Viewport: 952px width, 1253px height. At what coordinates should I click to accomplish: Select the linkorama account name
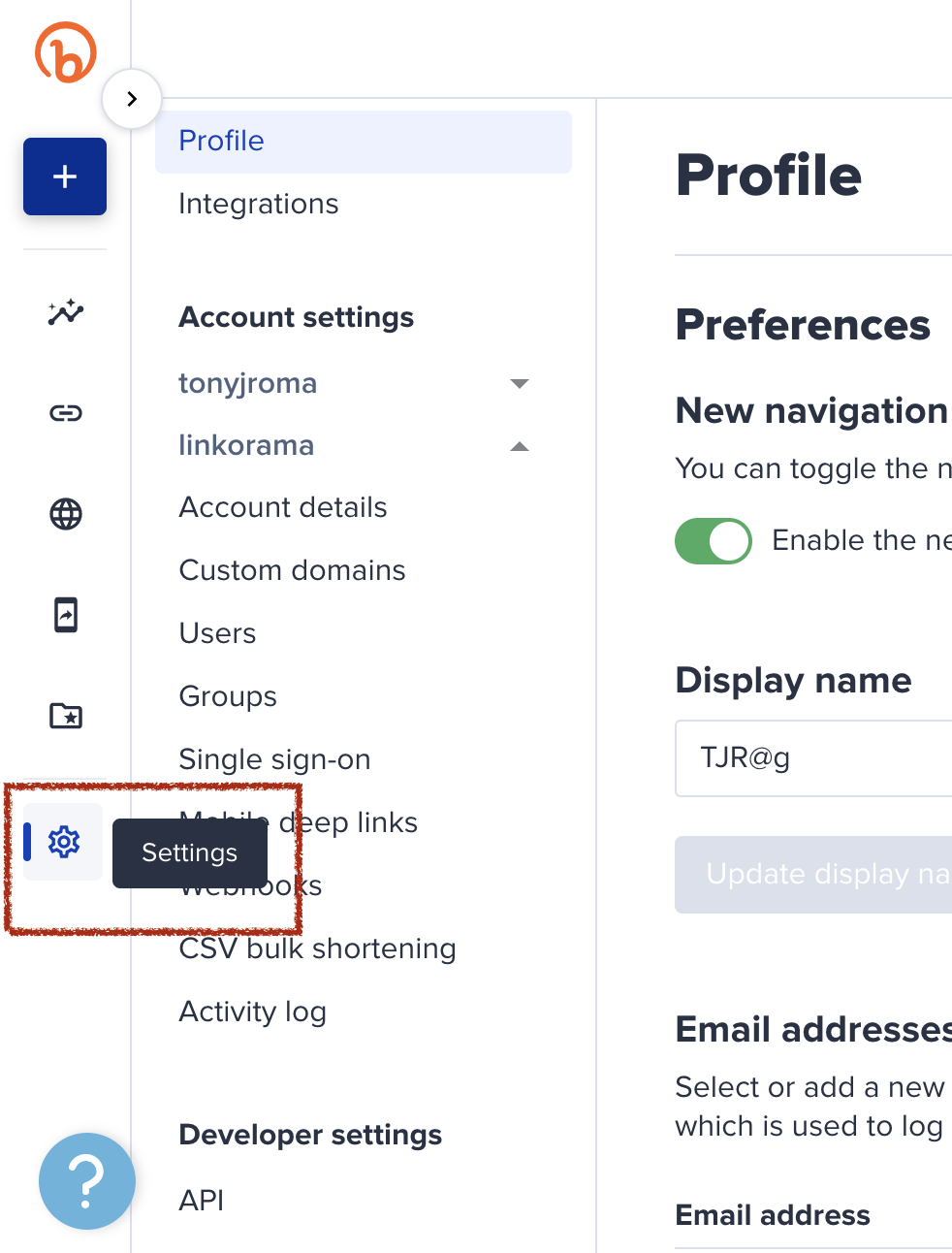pos(246,446)
